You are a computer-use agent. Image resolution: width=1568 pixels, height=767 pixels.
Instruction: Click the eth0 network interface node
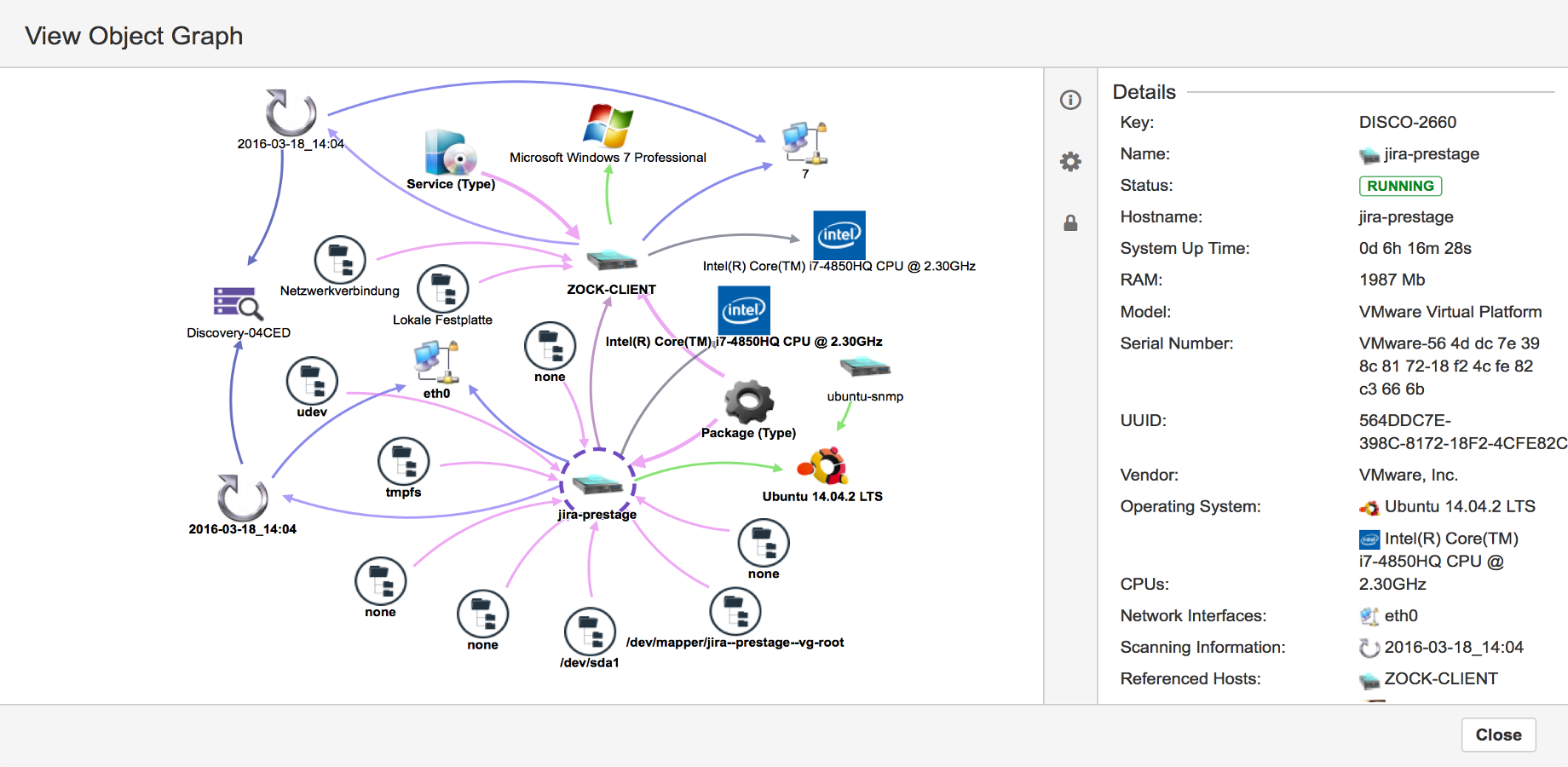[x=436, y=361]
